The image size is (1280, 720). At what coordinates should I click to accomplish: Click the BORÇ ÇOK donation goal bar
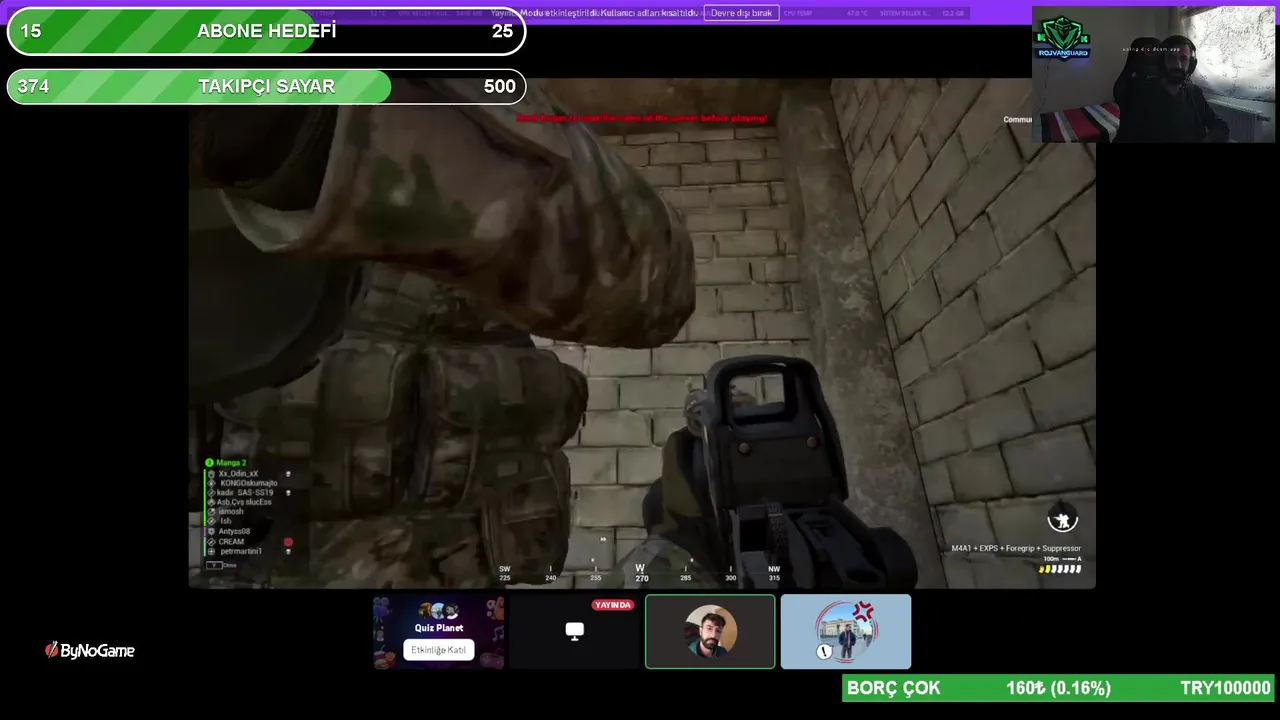pos(1059,688)
